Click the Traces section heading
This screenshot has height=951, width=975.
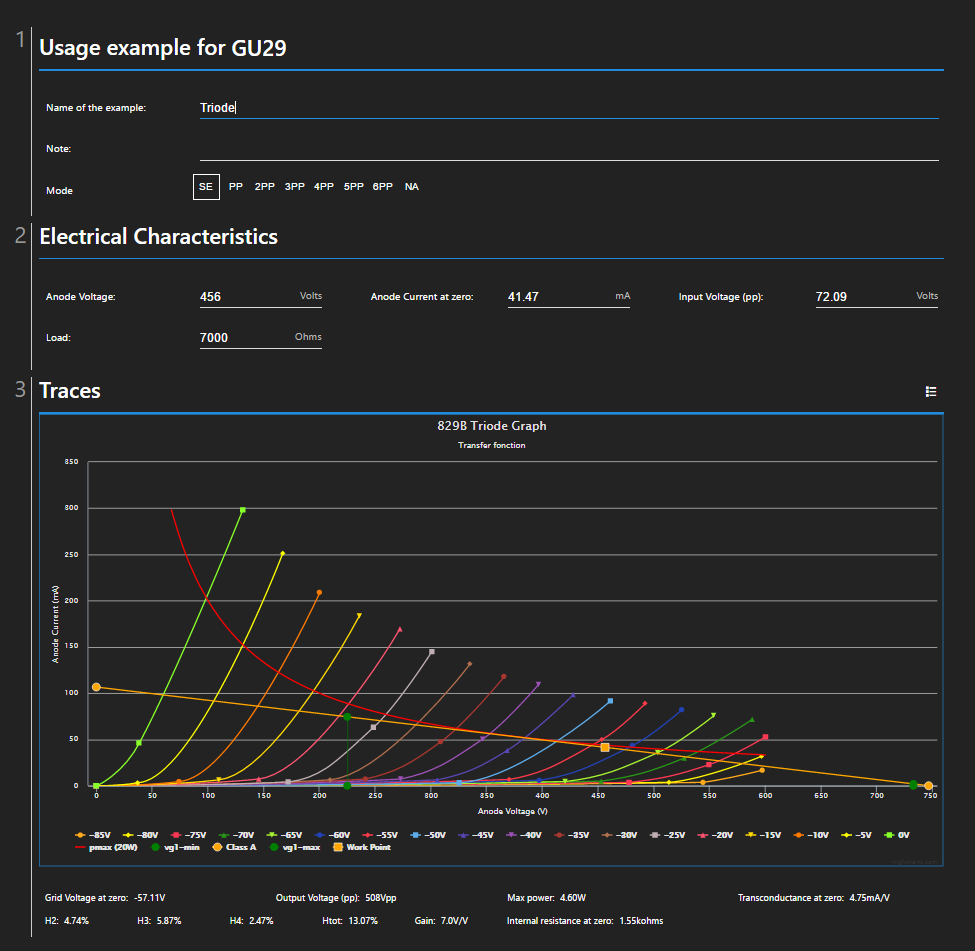point(70,391)
